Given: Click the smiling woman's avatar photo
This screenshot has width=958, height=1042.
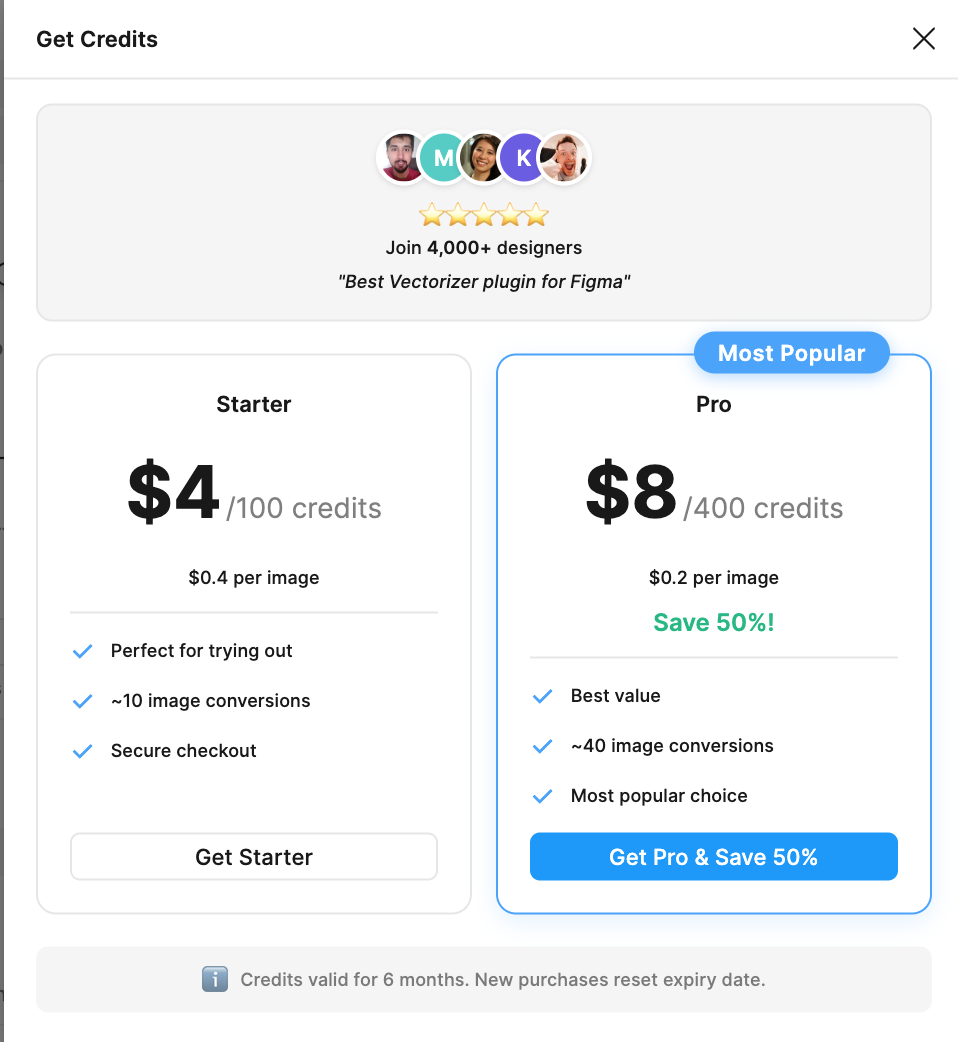Looking at the screenshot, I should [x=483, y=157].
